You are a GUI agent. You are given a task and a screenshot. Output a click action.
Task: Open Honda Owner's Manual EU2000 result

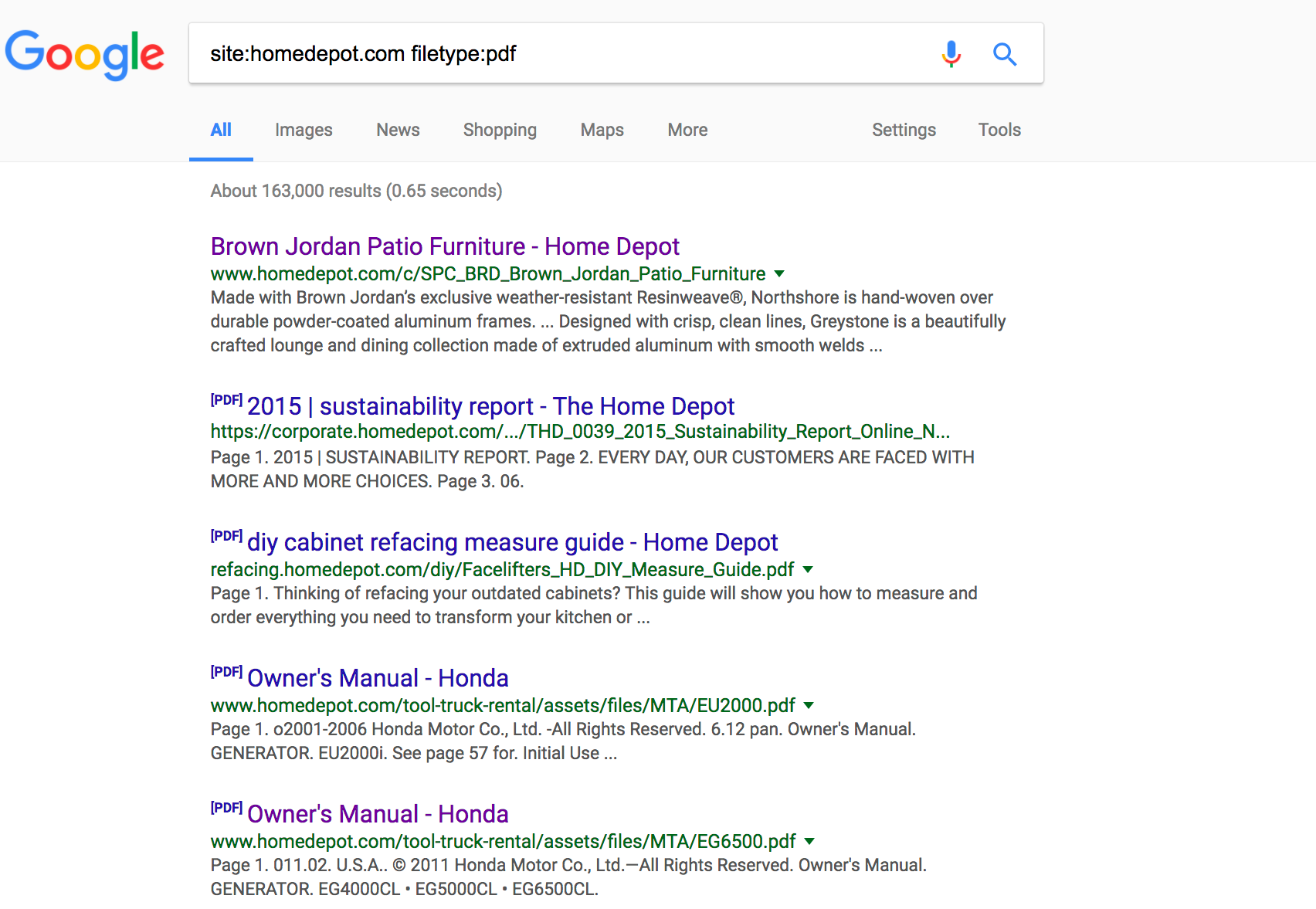tap(378, 678)
